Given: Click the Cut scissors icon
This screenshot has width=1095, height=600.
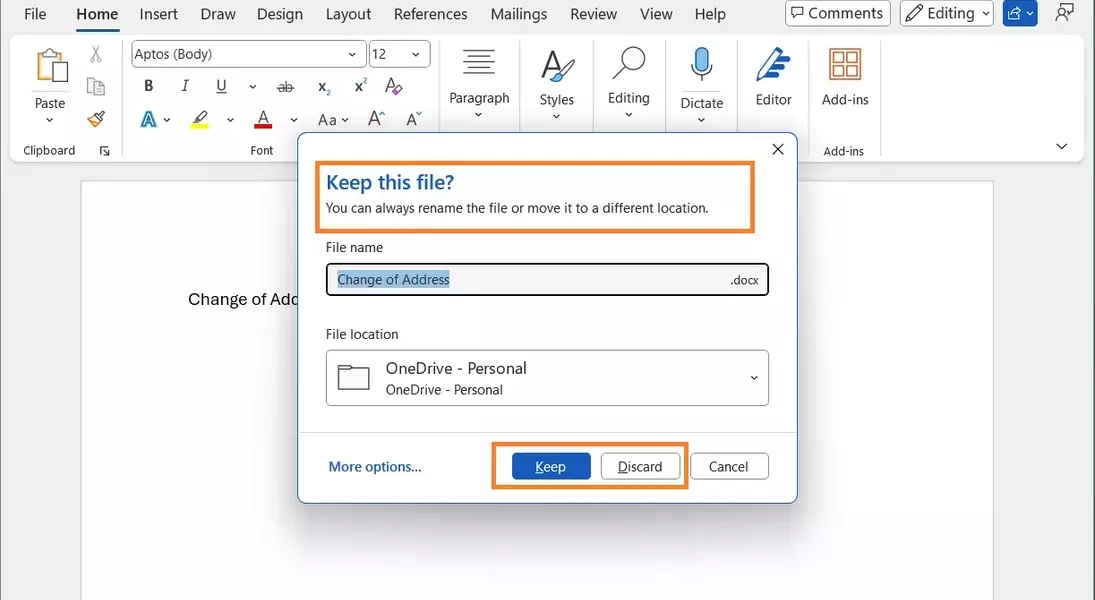Looking at the screenshot, I should click(96, 54).
